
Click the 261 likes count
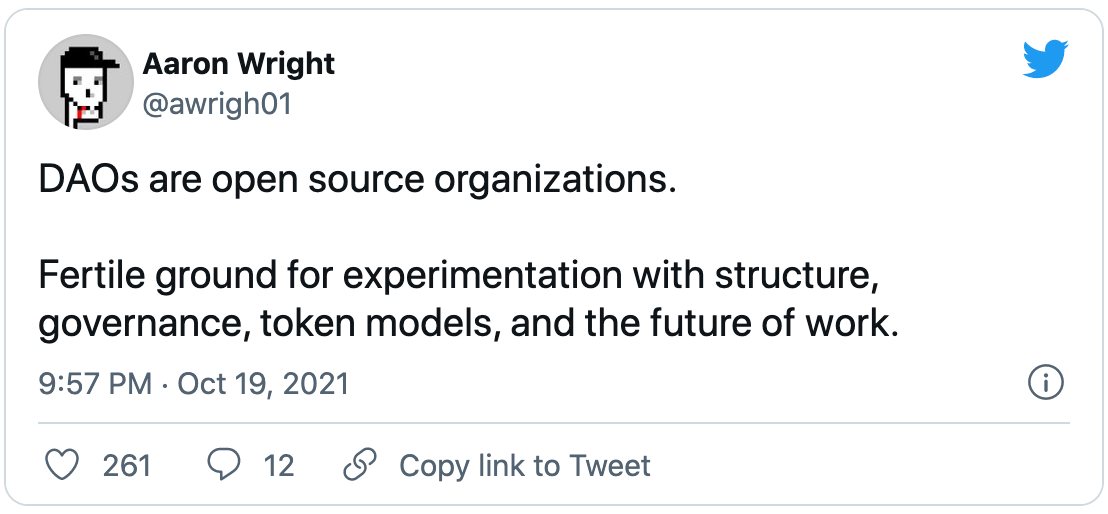126,465
